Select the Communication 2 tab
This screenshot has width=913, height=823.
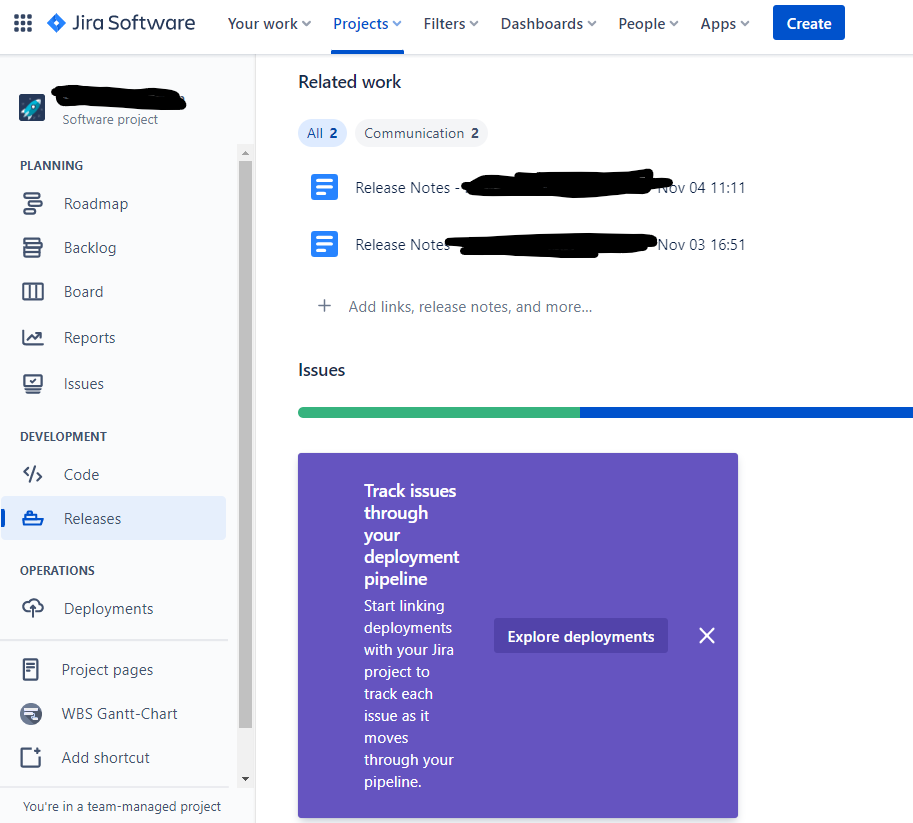tap(421, 133)
